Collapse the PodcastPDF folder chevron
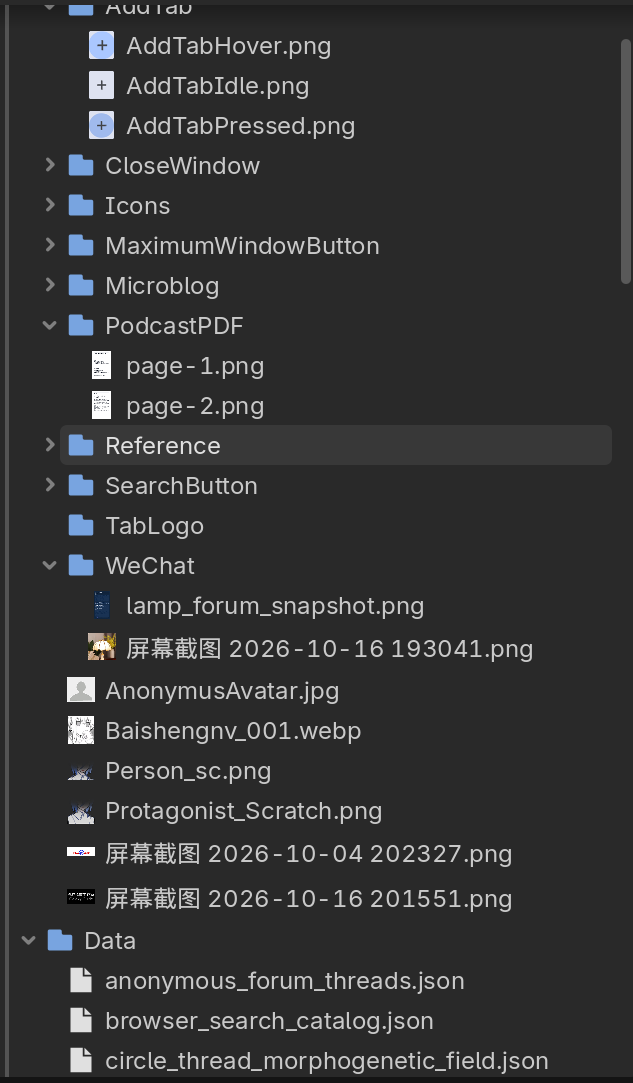The image size is (633, 1083). pos(50,325)
